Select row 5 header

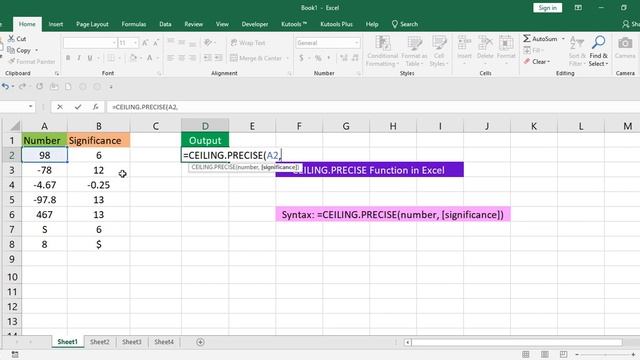tap(11, 200)
